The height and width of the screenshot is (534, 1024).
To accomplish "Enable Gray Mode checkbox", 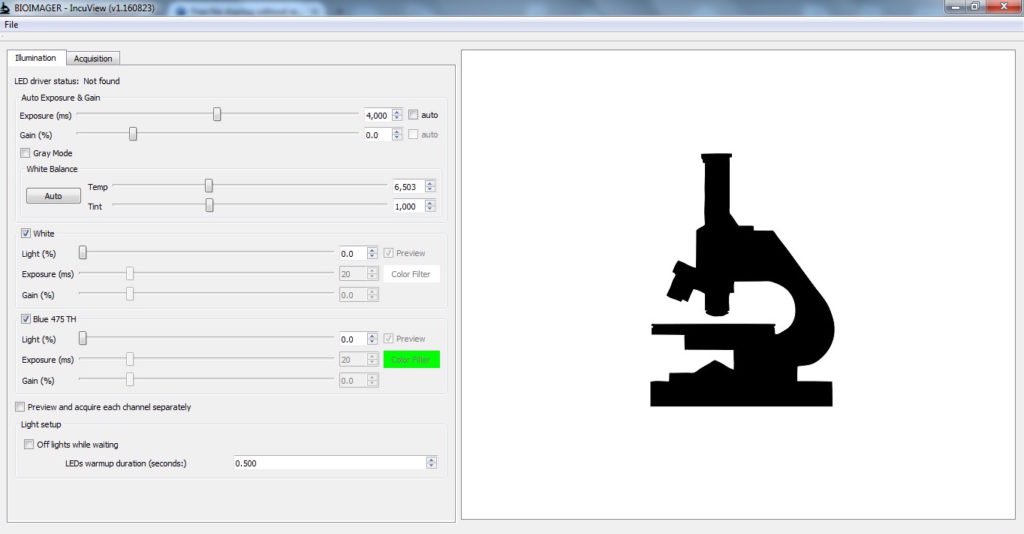I will click(25, 153).
